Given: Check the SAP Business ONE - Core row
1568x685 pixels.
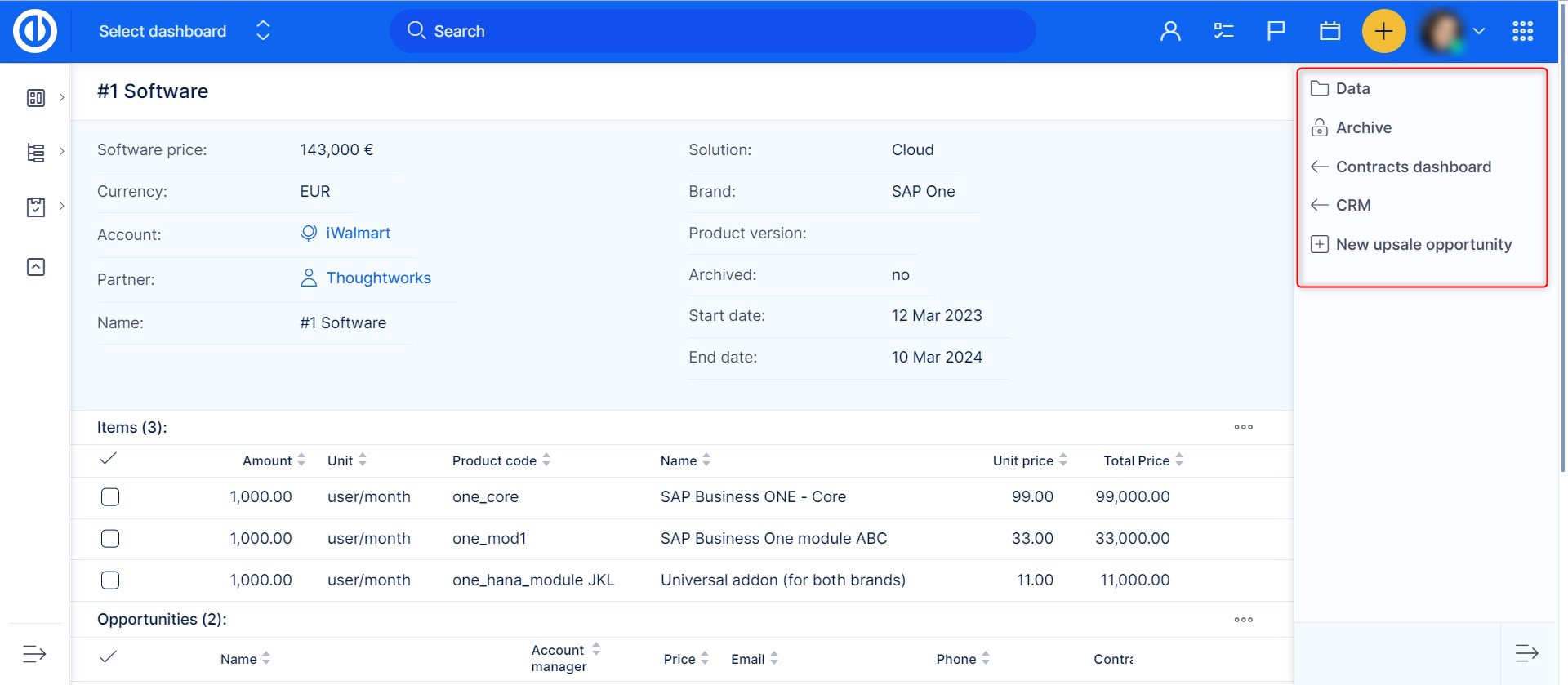Looking at the screenshot, I should click(x=110, y=497).
